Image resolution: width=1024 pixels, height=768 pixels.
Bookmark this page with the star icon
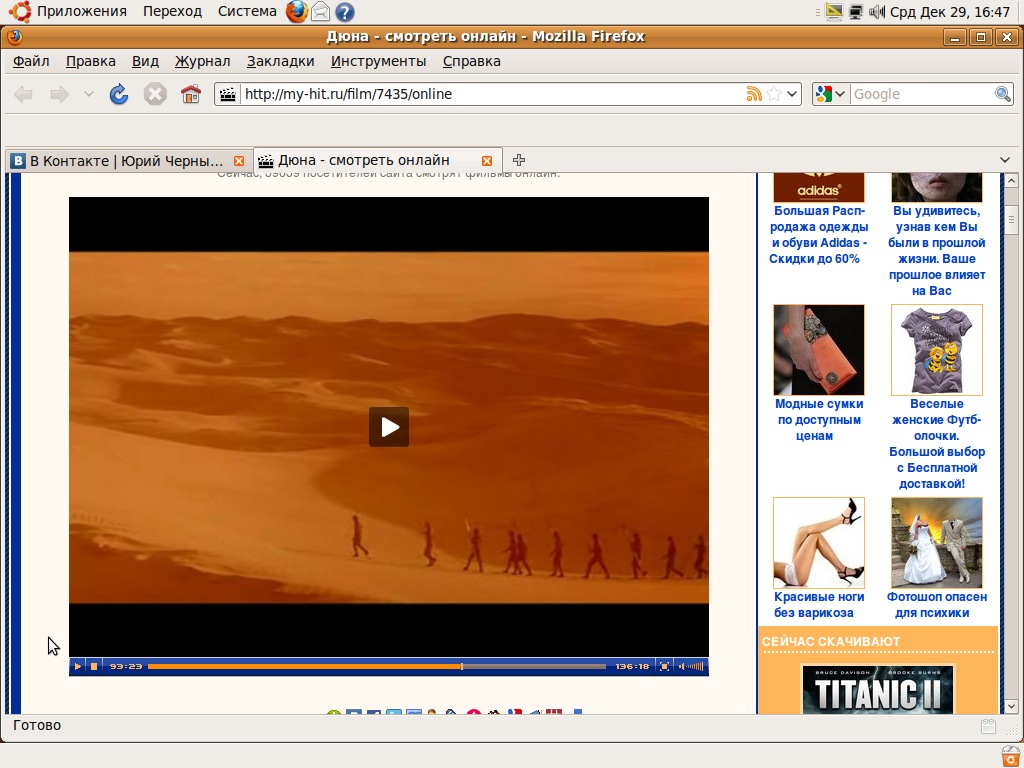(x=773, y=94)
